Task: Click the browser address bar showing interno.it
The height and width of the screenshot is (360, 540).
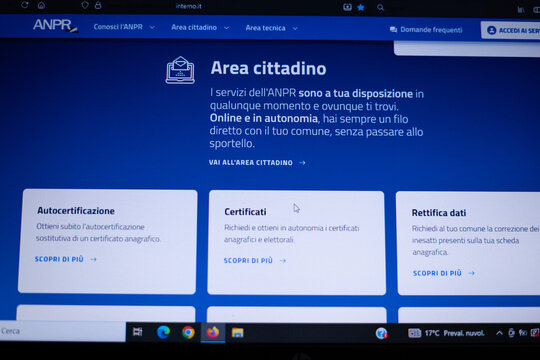Action: tap(188, 6)
